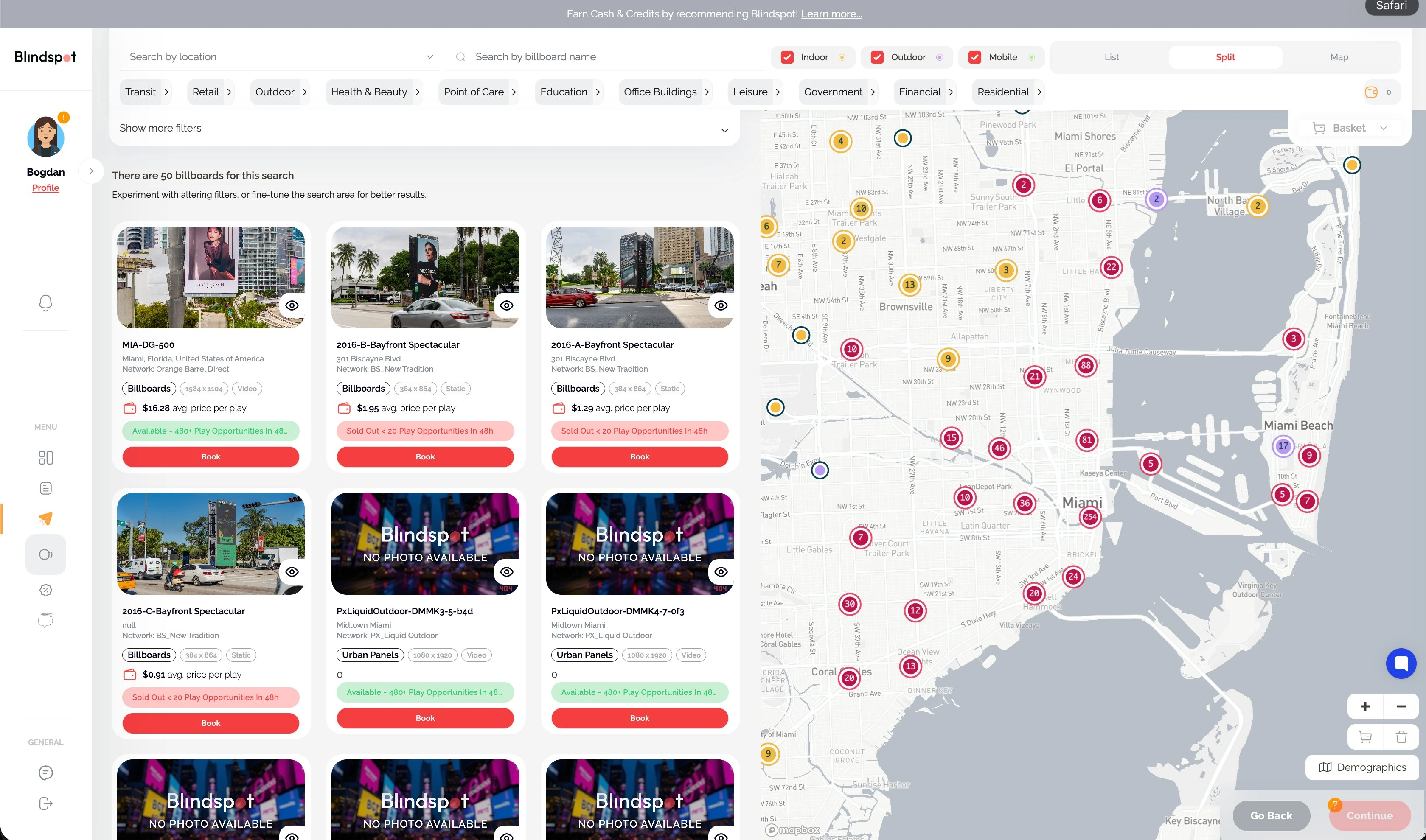Viewport: 1426px width, 840px height.
Task: Click Mobile green color dot
Action: click(x=1031, y=57)
